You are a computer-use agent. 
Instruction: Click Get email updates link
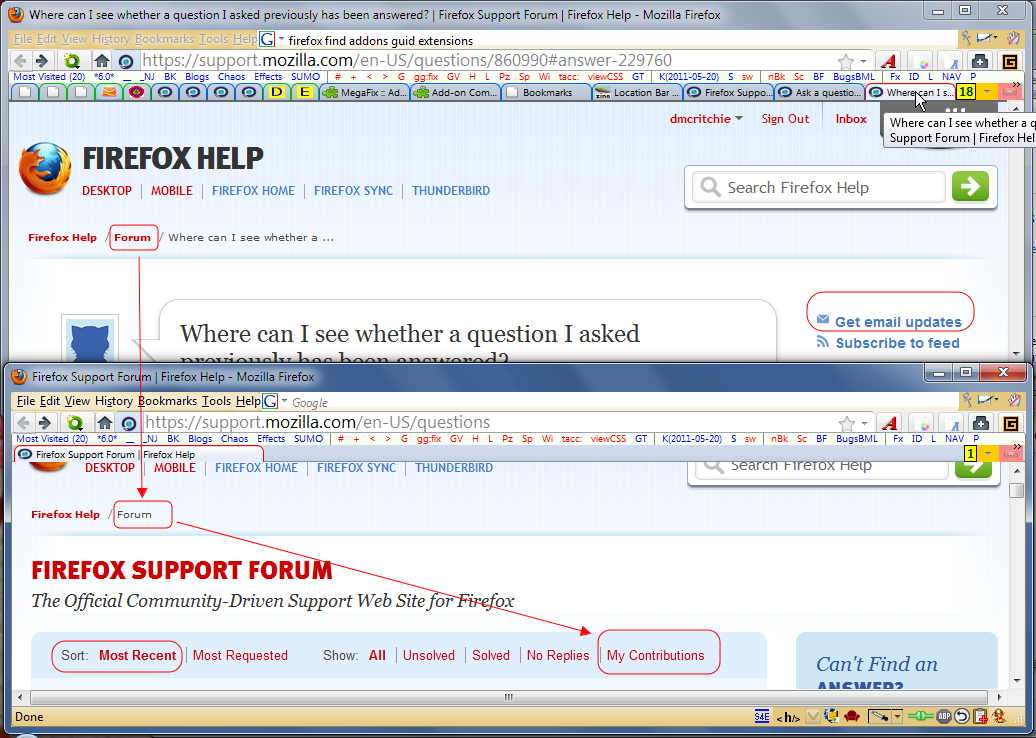tap(898, 322)
